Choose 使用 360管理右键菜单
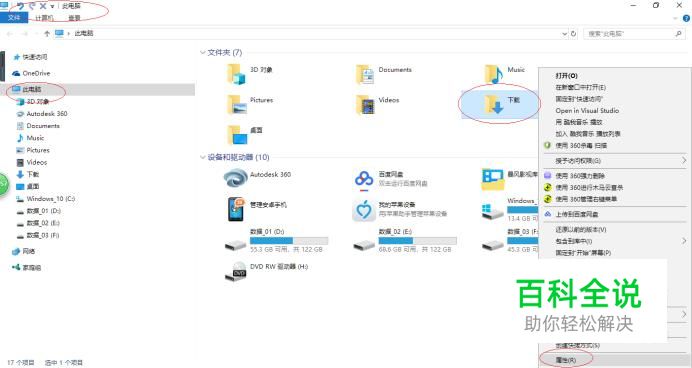Screen dimensions: 692x368 pyautogui.click(x=586, y=199)
